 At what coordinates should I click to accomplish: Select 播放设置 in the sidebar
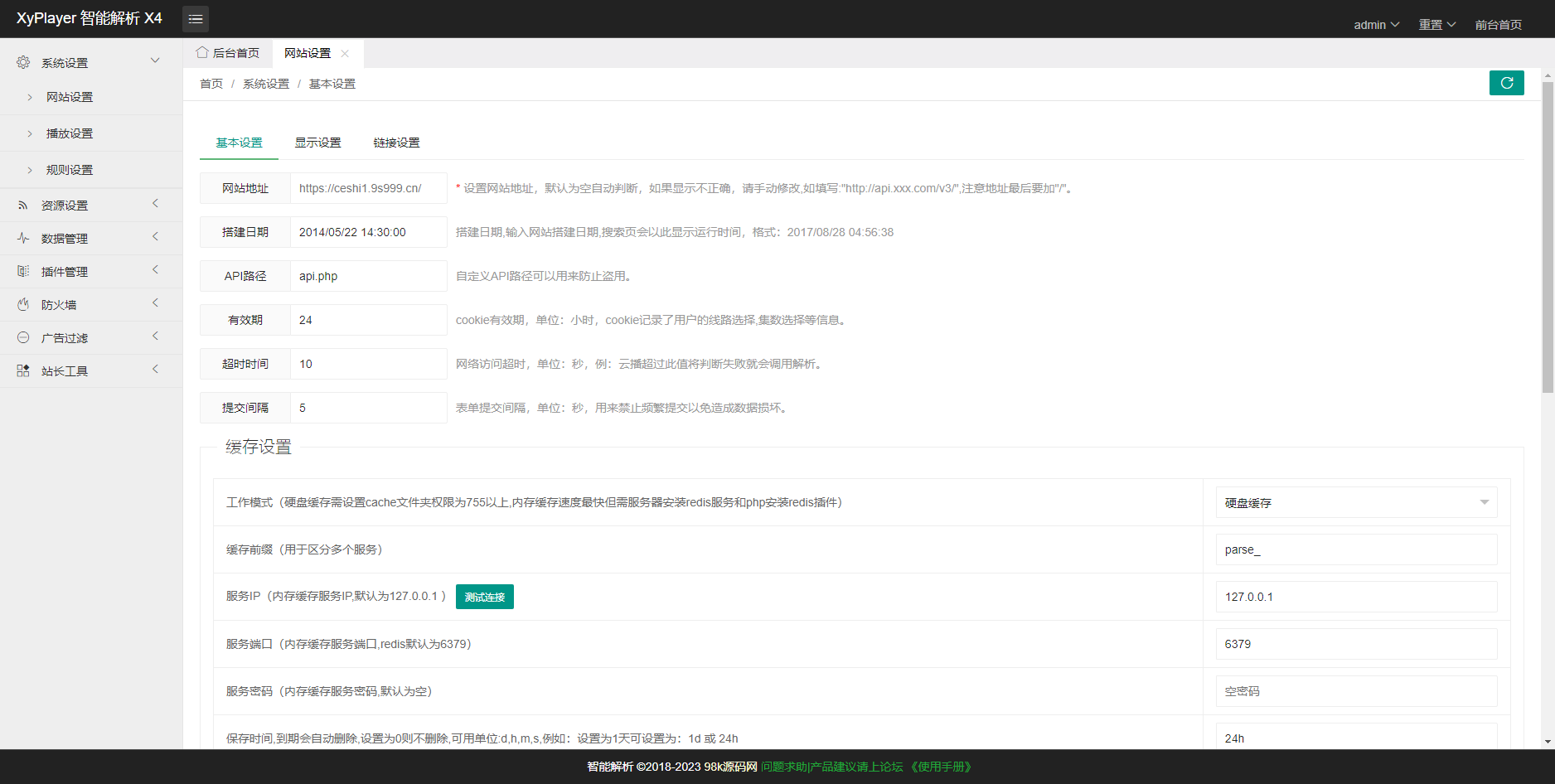click(x=70, y=133)
